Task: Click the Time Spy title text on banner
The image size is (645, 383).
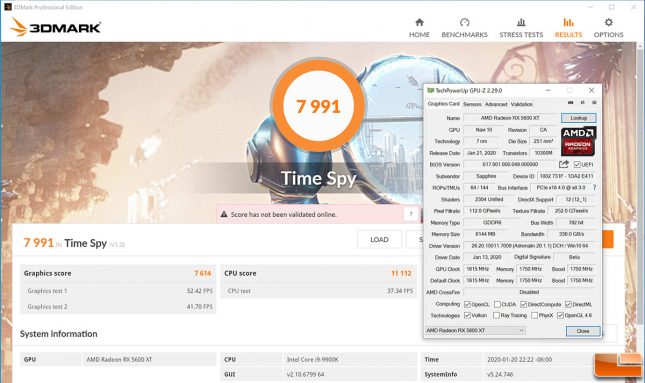Action: (x=318, y=179)
